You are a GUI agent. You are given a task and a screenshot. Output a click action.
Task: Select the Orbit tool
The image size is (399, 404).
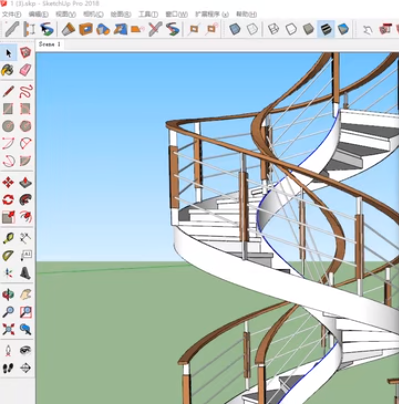pyautogui.click(x=8, y=294)
